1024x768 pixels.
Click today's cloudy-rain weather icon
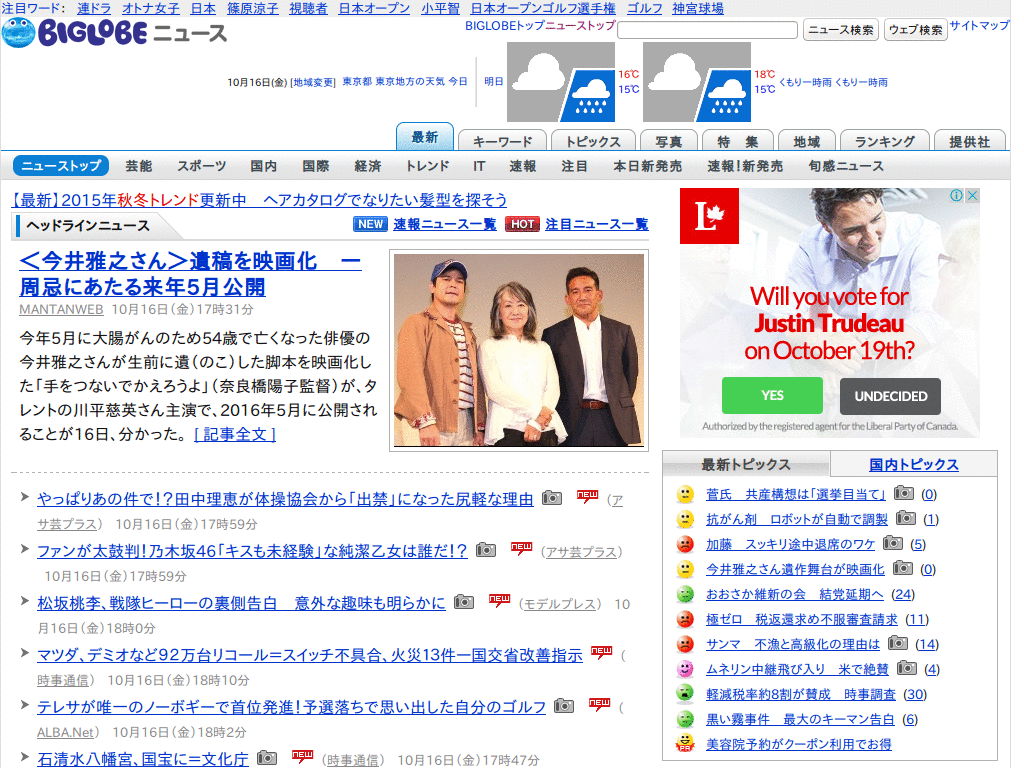pos(561,82)
